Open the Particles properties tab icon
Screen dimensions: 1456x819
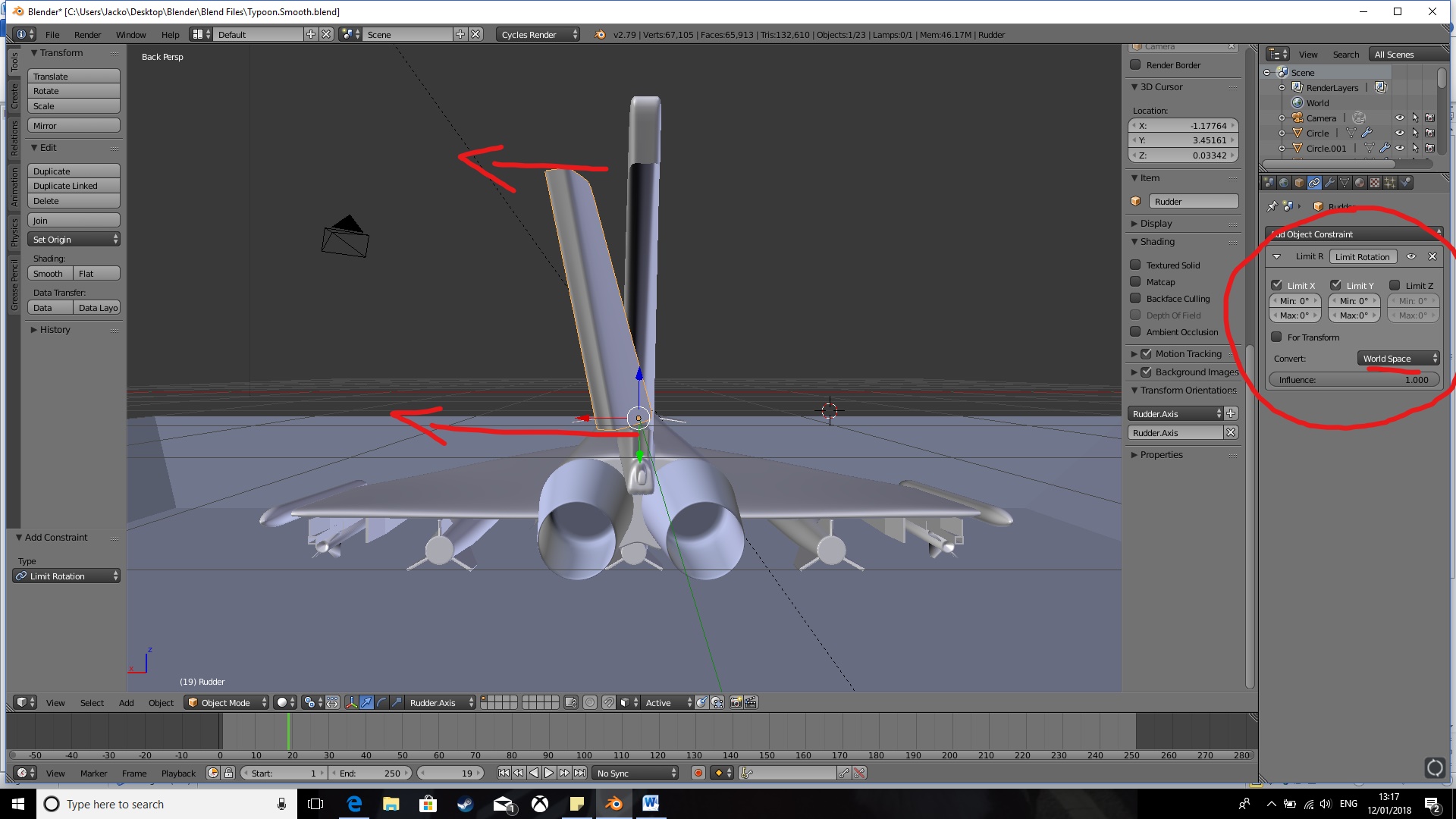click(x=1390, y=183)
